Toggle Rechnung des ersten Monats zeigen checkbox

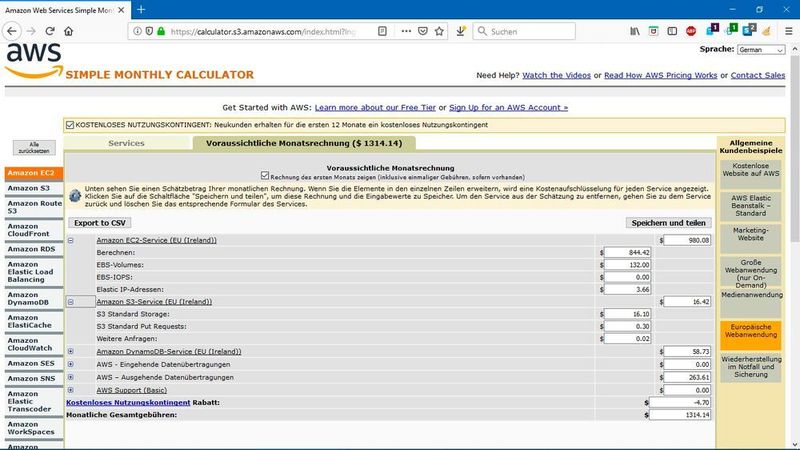(265, 176)
